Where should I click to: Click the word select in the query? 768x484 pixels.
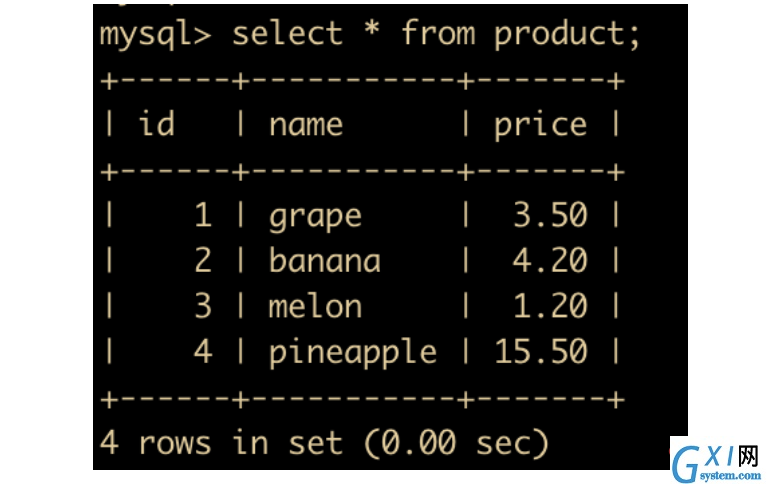pos(287,33)
